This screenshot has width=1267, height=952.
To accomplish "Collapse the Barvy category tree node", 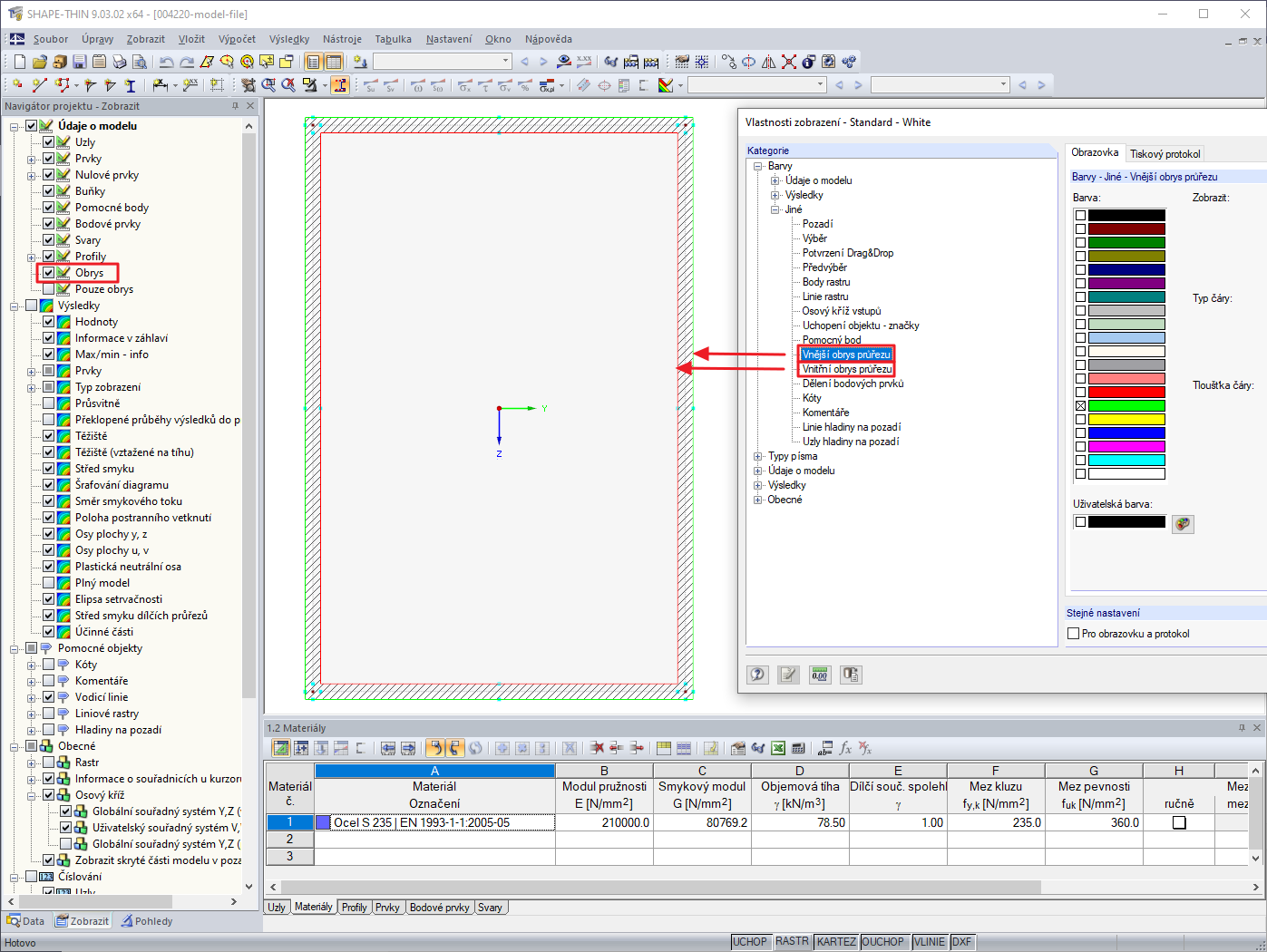I will [758, 166].
